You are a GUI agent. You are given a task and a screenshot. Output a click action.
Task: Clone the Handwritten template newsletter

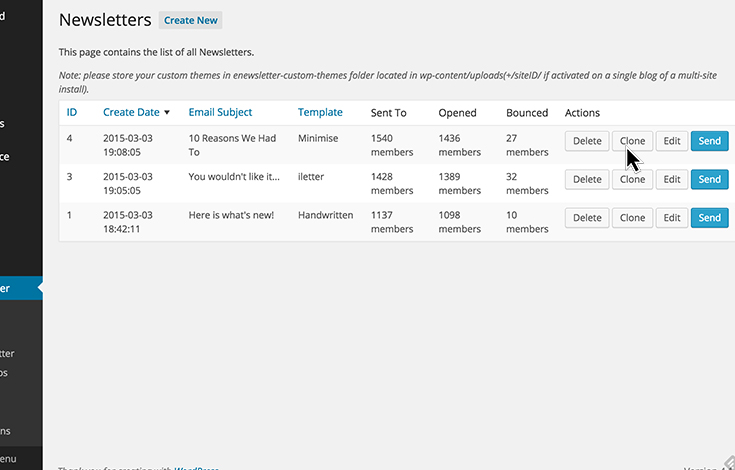(632, 218)
